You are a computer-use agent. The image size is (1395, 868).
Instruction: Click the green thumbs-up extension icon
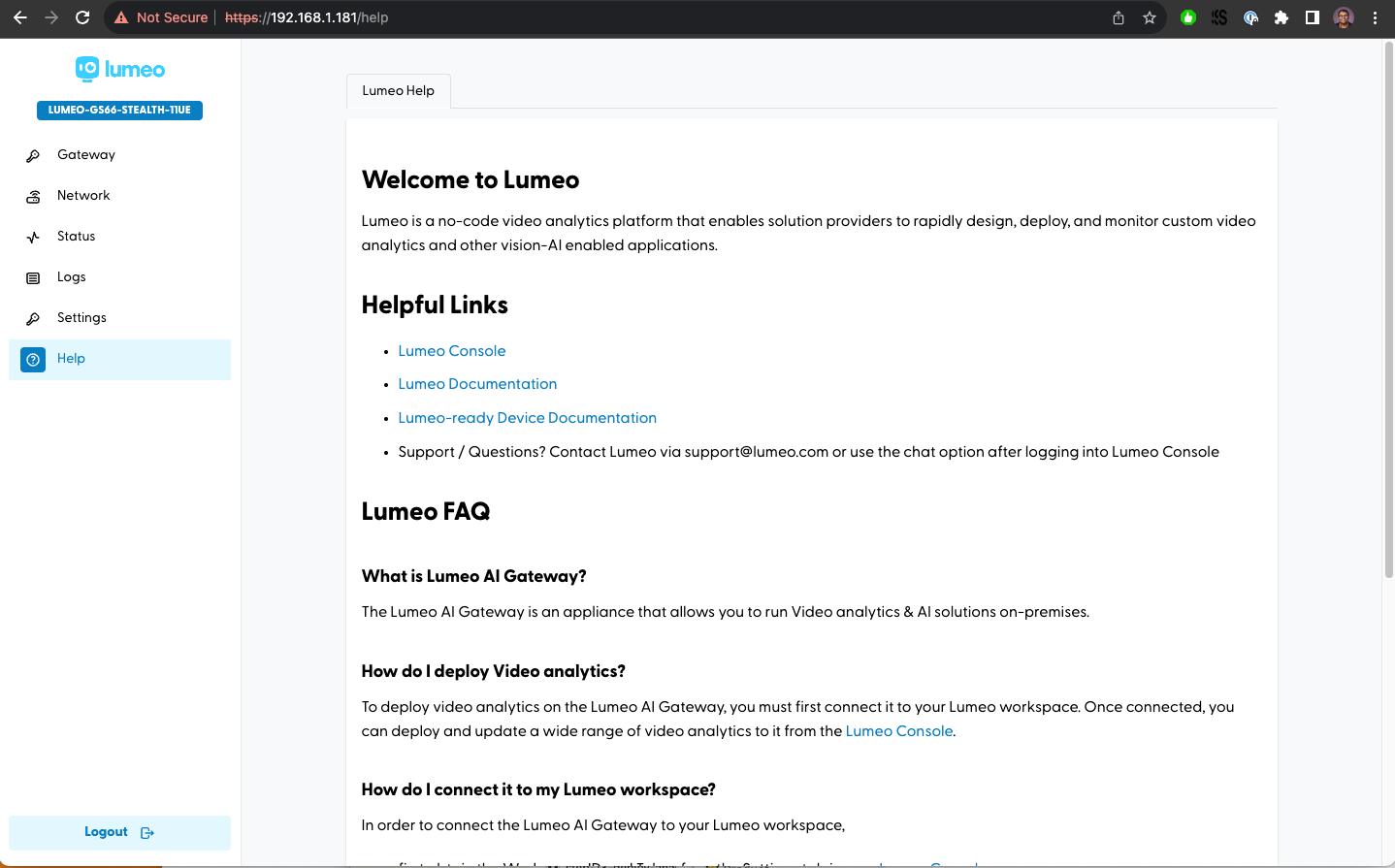pyautogui.click(x=1188, y=17)
